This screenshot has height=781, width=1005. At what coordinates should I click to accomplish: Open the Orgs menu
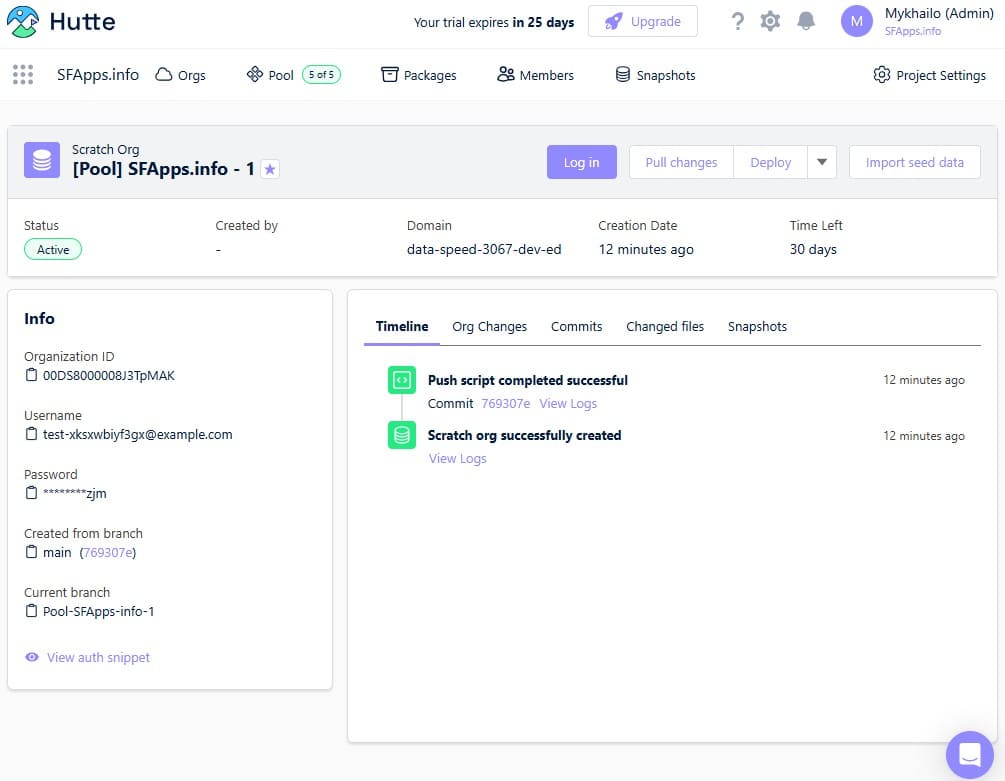[x=181, y=75]
